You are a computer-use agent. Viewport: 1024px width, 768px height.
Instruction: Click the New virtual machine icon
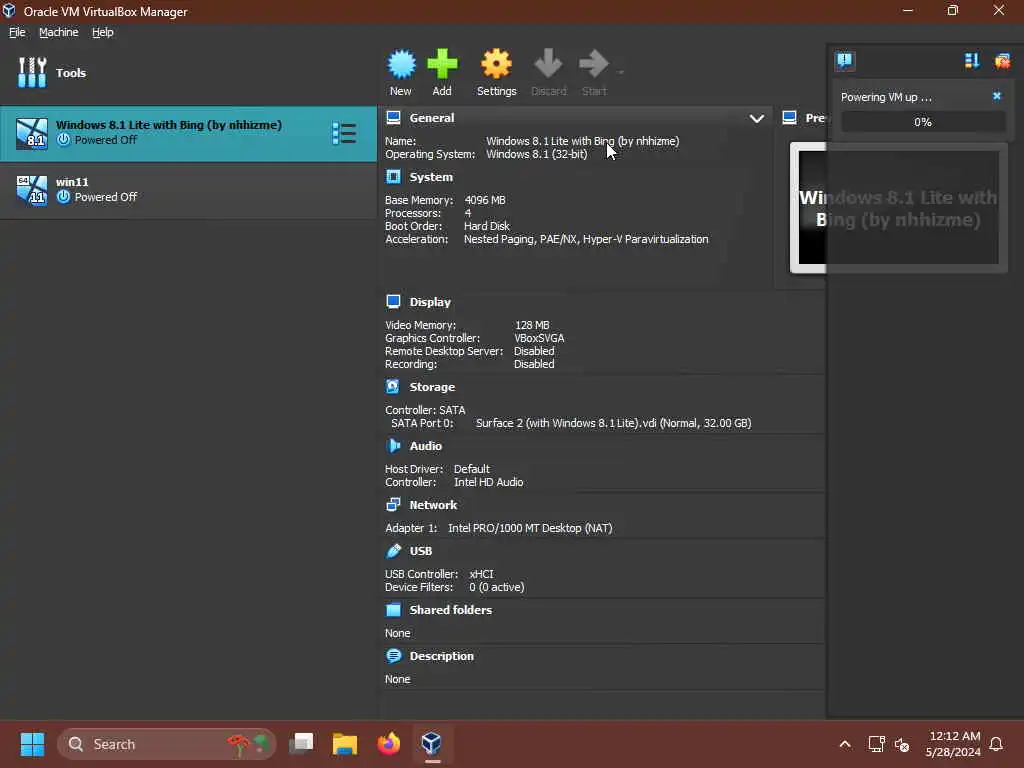coord(401,64)
